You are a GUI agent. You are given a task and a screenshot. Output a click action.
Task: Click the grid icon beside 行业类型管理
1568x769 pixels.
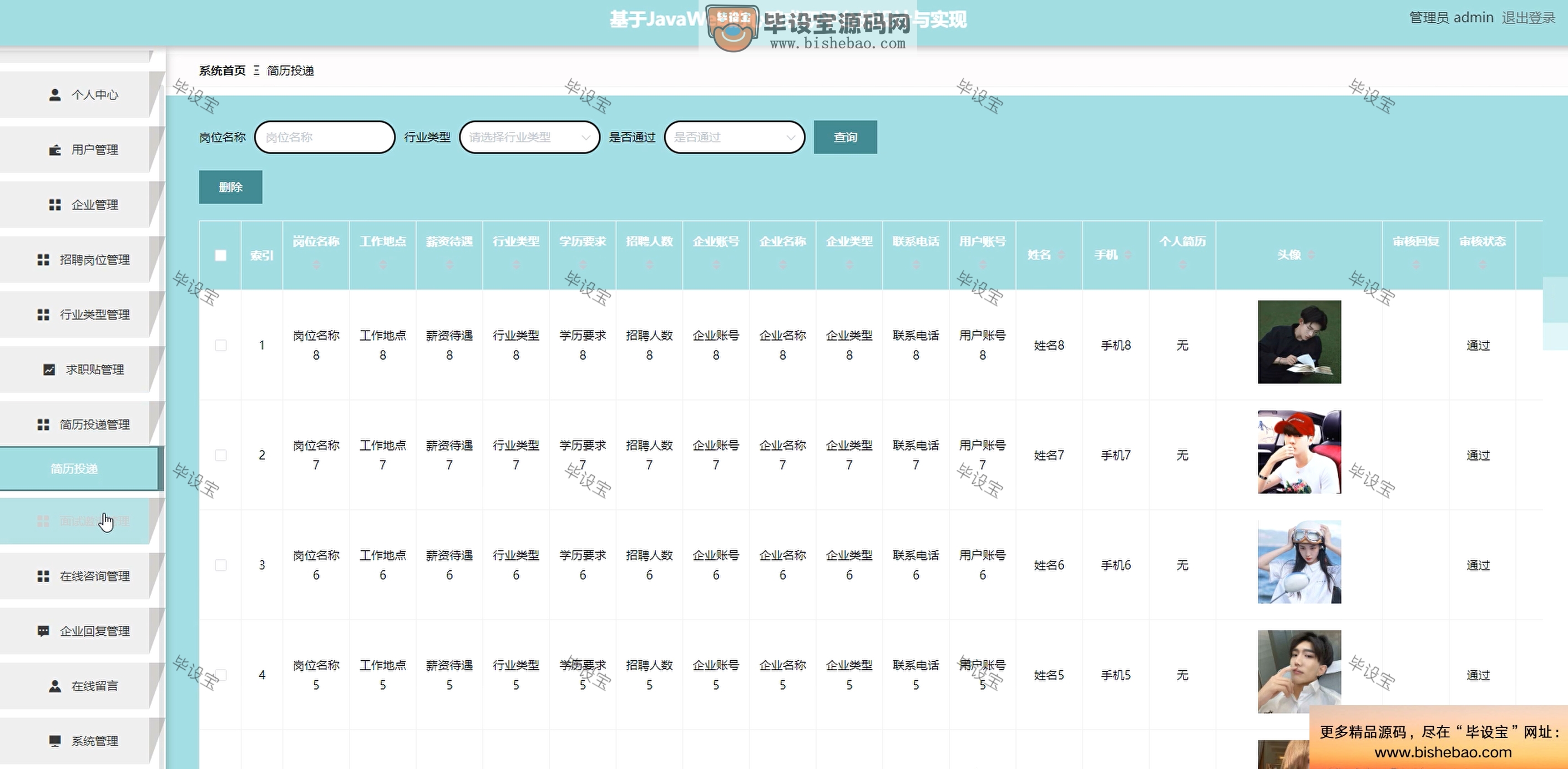point(43,315)
